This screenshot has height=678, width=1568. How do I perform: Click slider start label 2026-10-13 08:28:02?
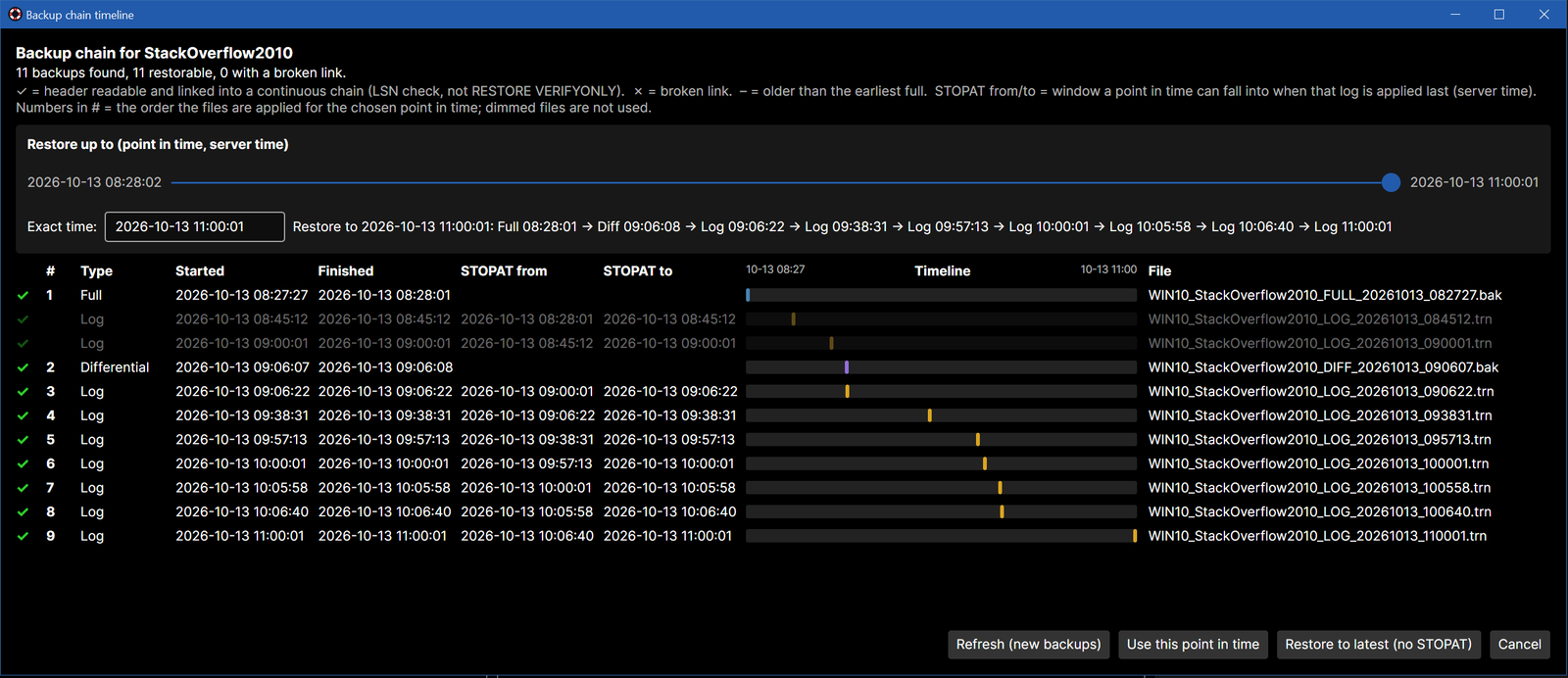pos(94,182)
